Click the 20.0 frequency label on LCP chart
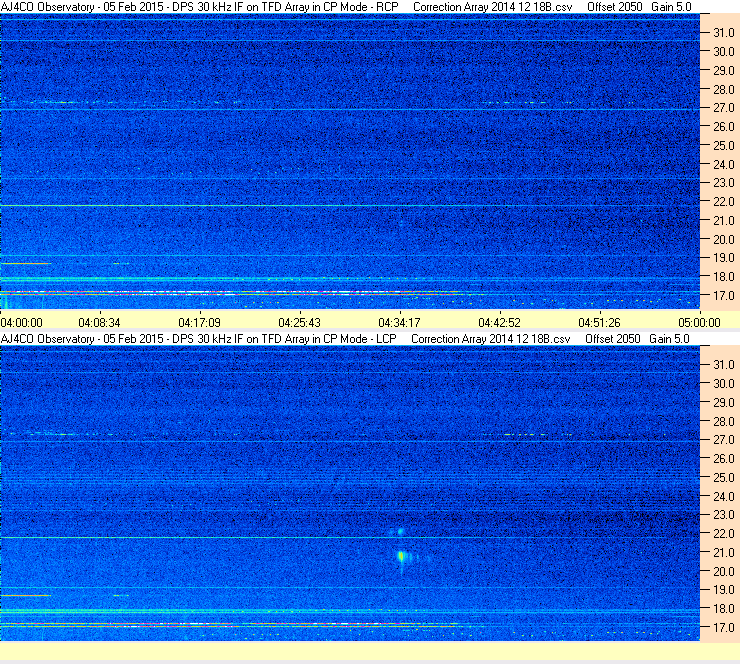 (x=723, y=572)
